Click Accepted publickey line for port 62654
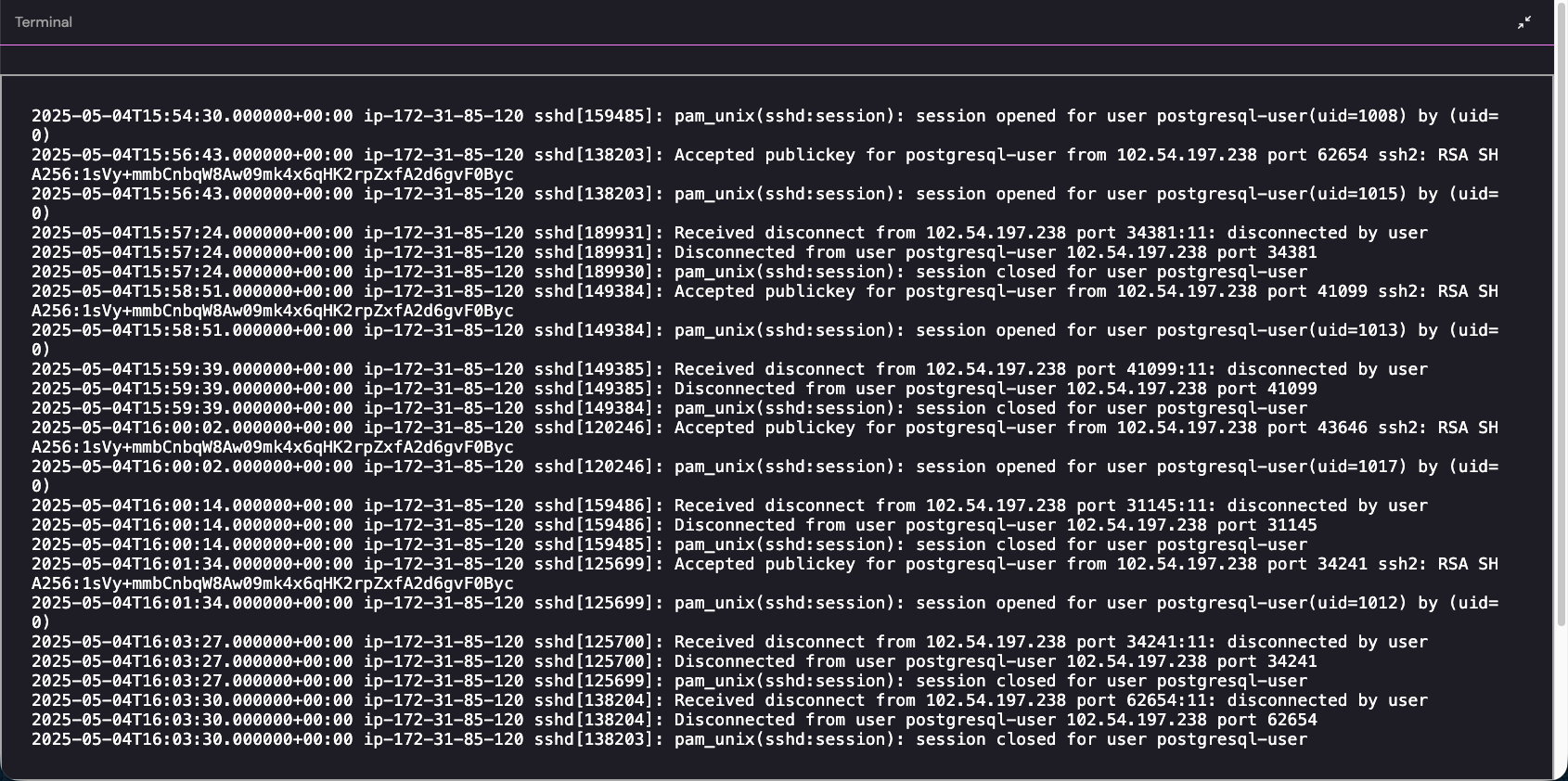The width and height of the screenshot is (1568, 781). click(765, 156)
